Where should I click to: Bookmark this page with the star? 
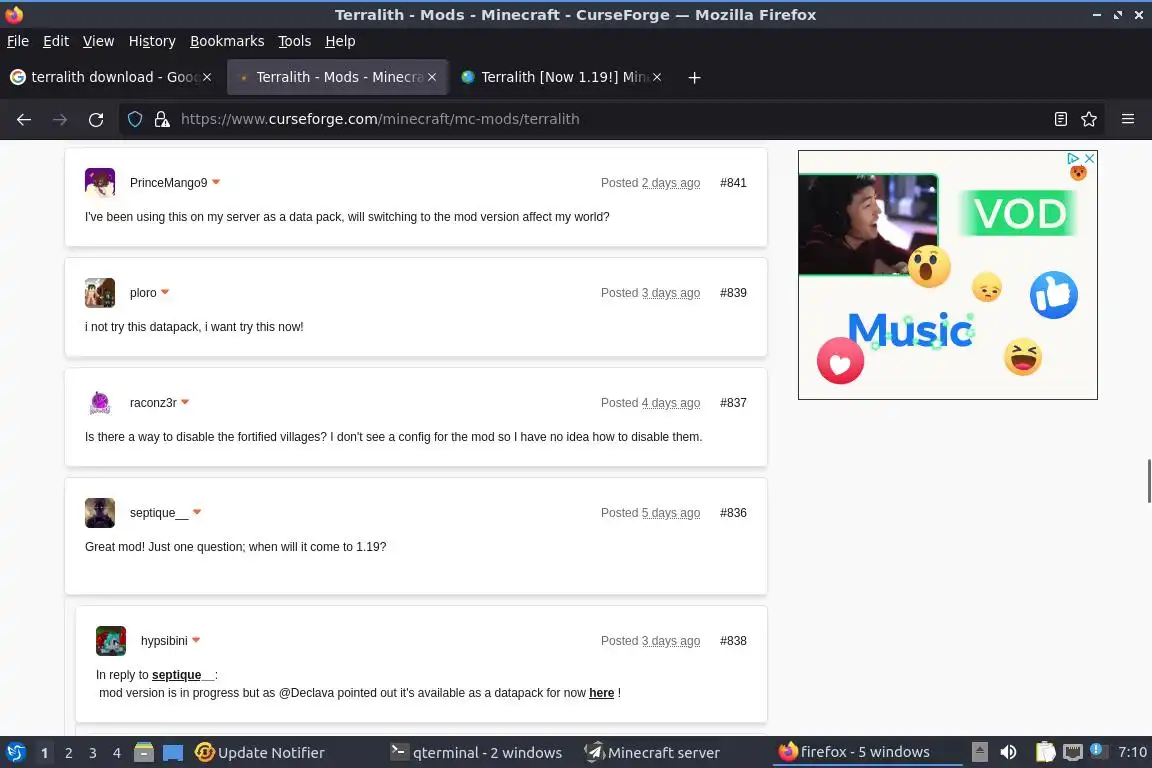tap(1089, 119)
